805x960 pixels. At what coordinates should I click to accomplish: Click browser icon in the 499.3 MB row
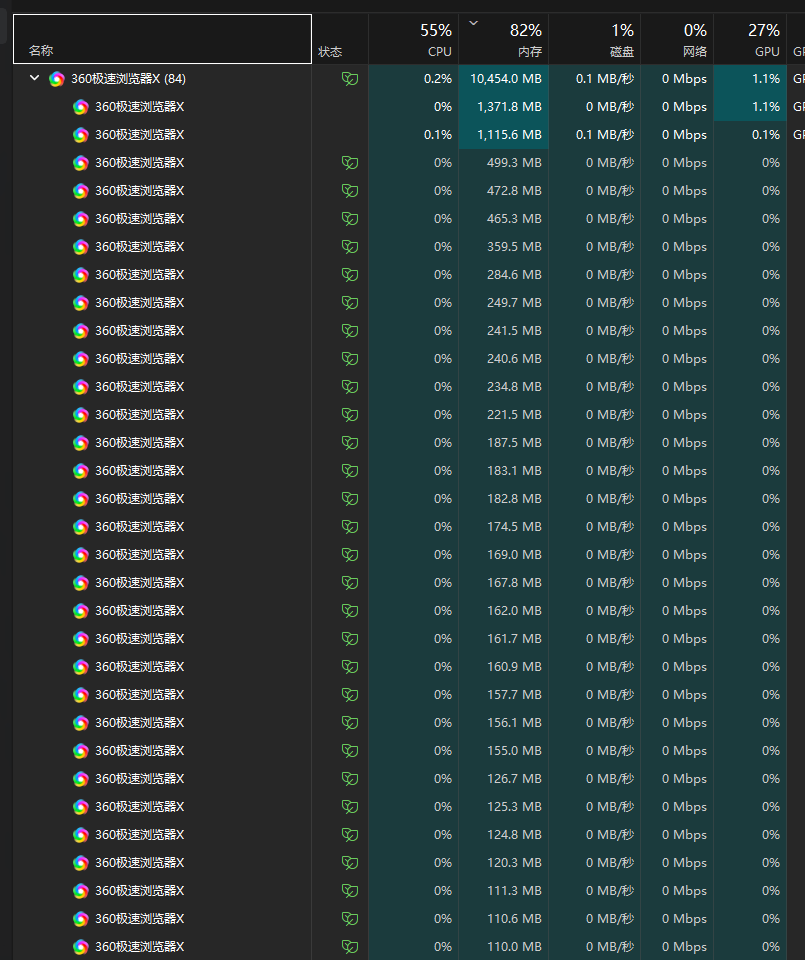pyautogui.click(x=81, y=163)
